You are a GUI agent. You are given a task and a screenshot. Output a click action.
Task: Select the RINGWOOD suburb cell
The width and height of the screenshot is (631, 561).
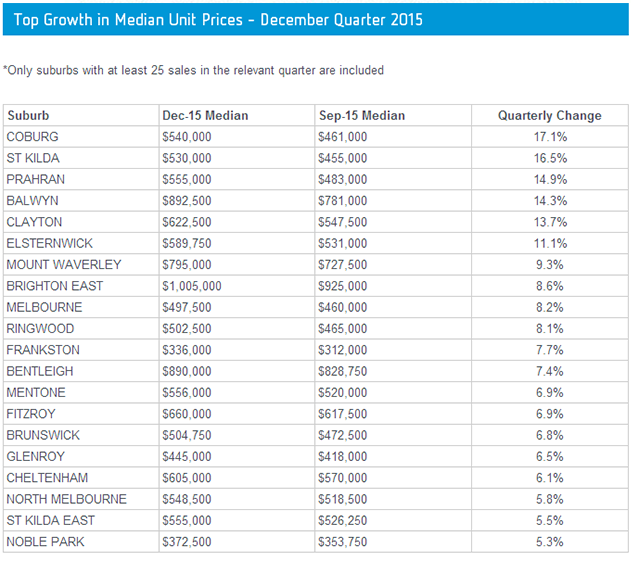pyautogui.click(x=40, y=329)
